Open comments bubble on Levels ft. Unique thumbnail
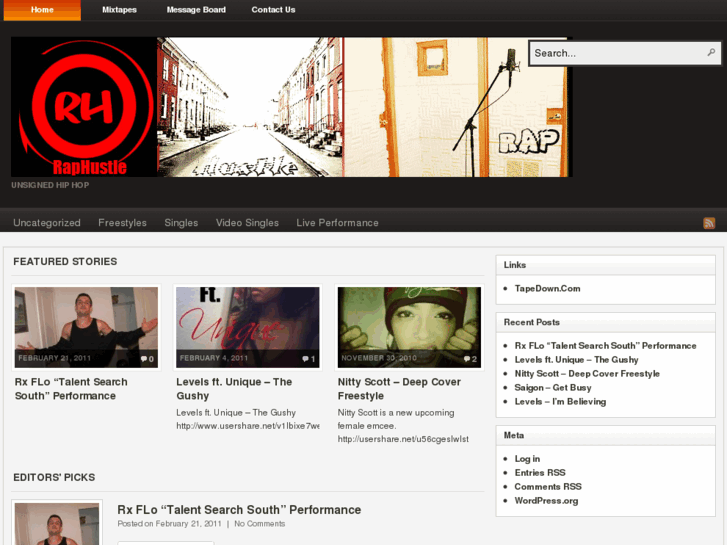727x545 pixels. 308,359
